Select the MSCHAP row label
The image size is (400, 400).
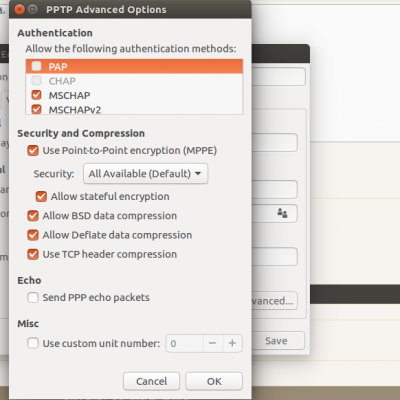click(69, 96)
